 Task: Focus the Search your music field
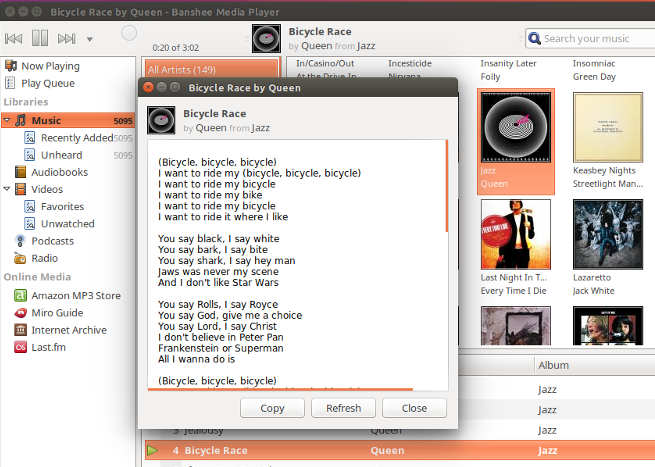(x=590, y=38)
